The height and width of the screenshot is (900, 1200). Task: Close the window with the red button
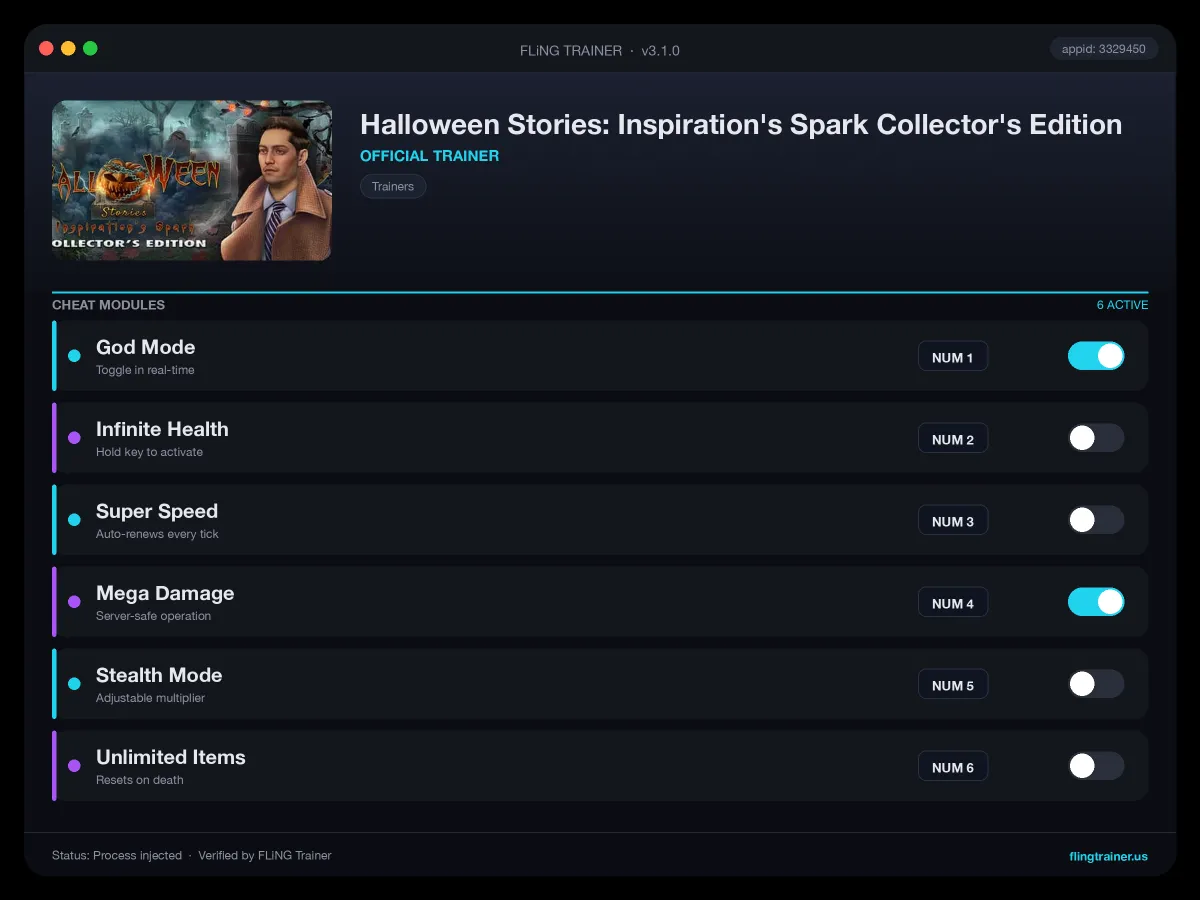pos(46,48)
